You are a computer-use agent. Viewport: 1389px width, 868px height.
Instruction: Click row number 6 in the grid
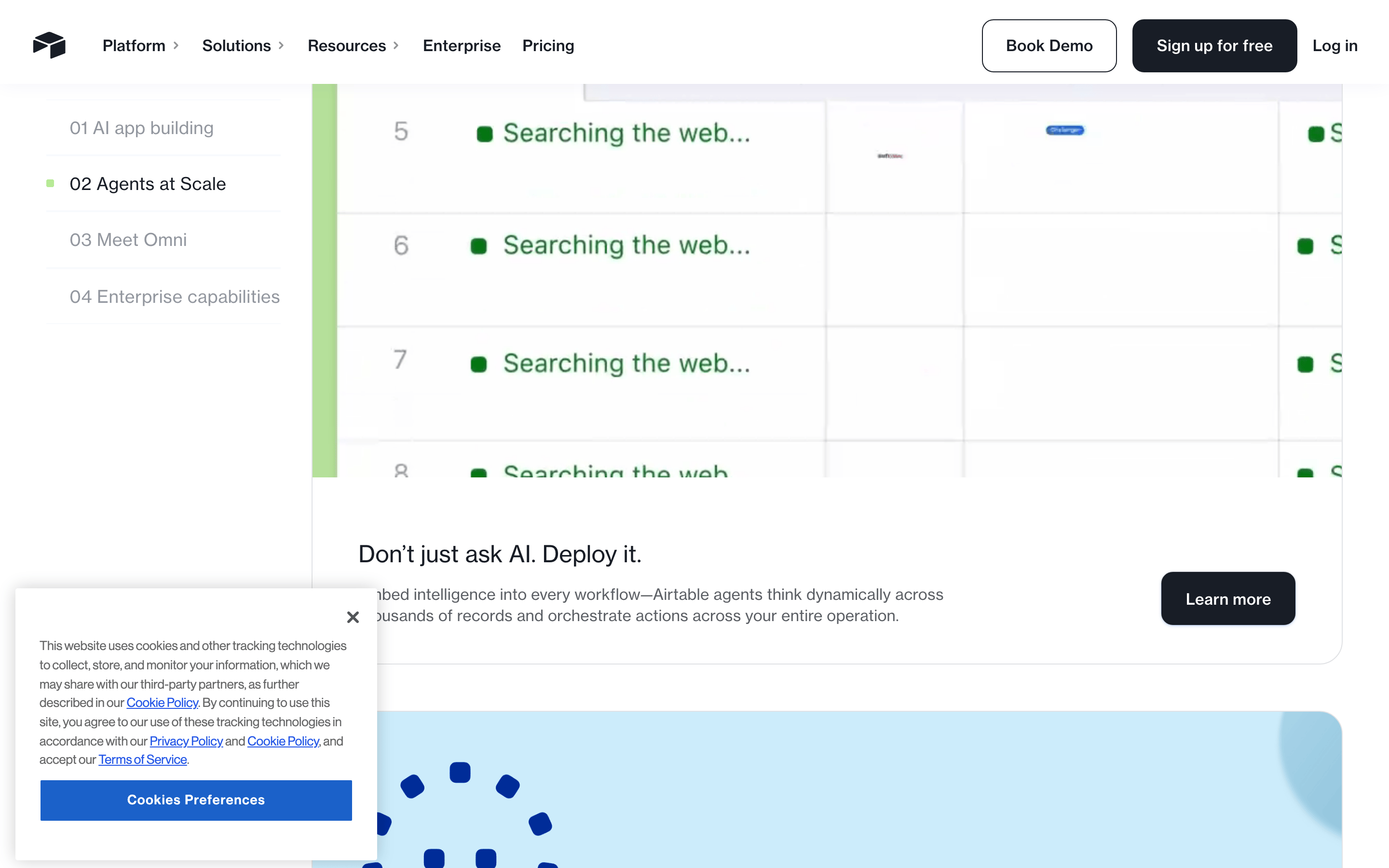click(401, 245)
